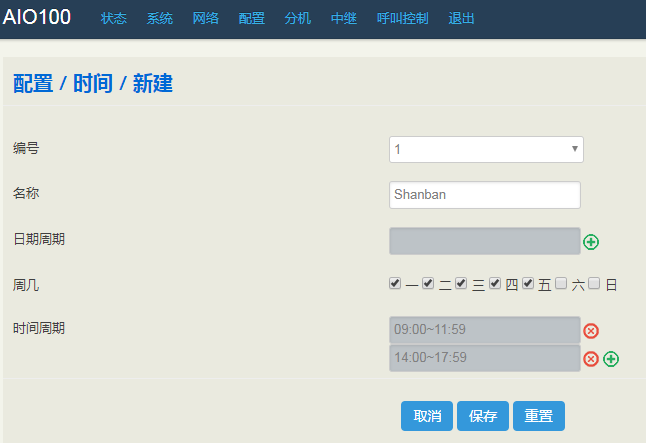Open the 分机 menu
The image size is (646, 443).
298,18
